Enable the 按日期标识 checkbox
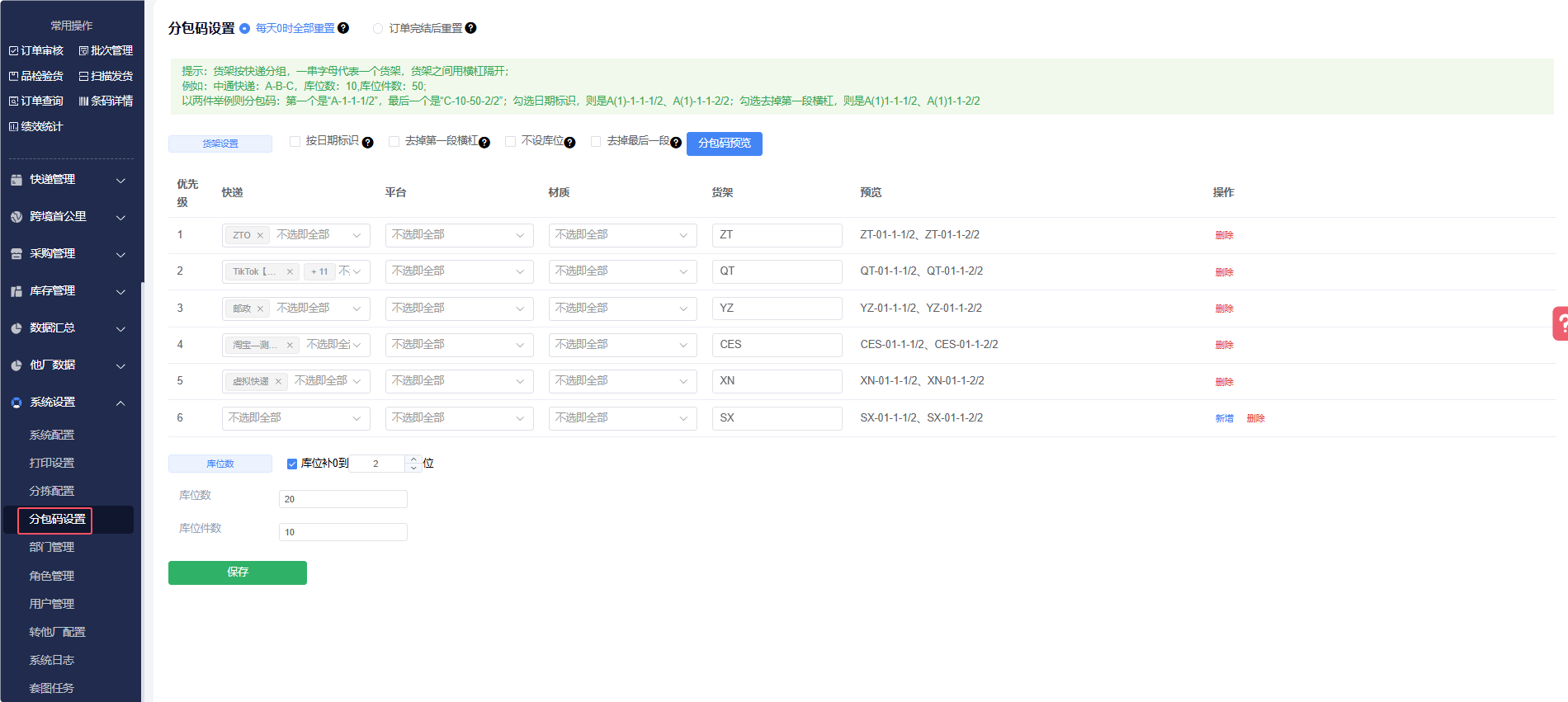 click(295, 142)
